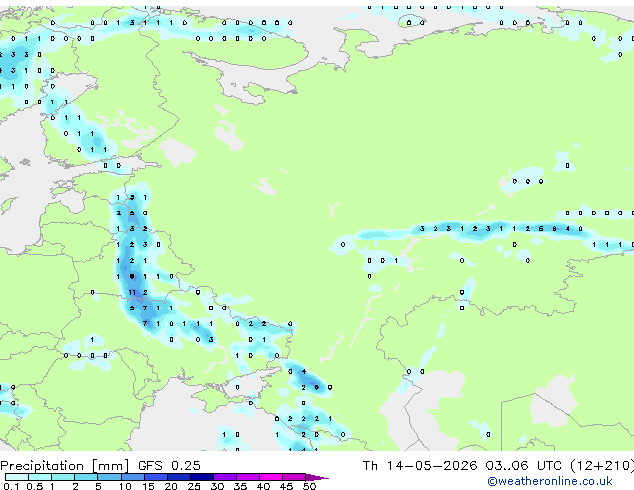
Task: Select the 25–30 mm dark navy legend swatch
Action: point(202,477)
